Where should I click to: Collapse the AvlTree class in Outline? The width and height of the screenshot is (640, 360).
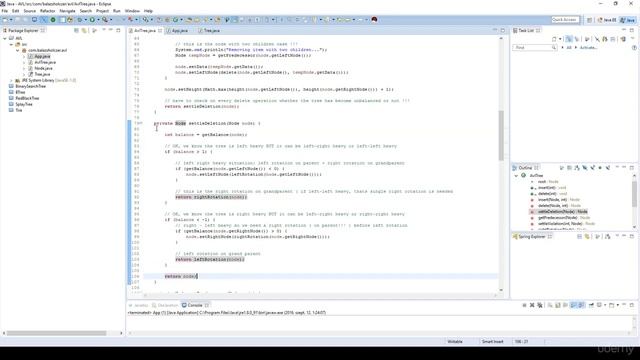tap(516, 176)
